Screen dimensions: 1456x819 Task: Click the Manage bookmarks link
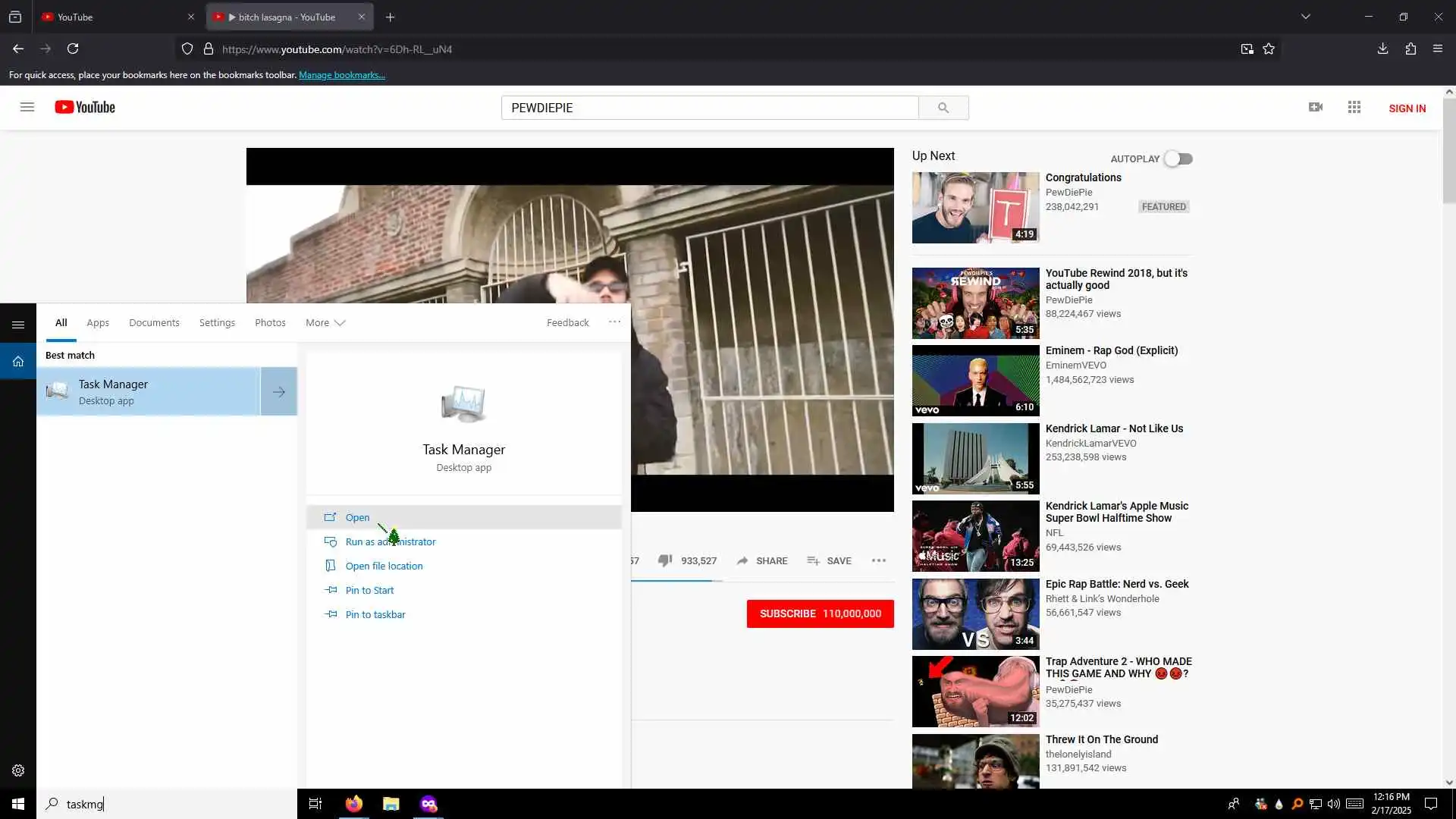pos(341,75)
